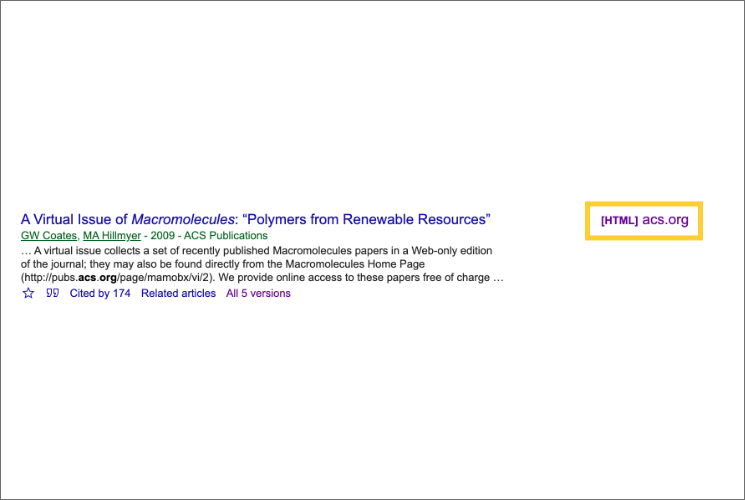
Task: Open the Polymers from Renewable Resources article title
Action: (x=256, y=219)
